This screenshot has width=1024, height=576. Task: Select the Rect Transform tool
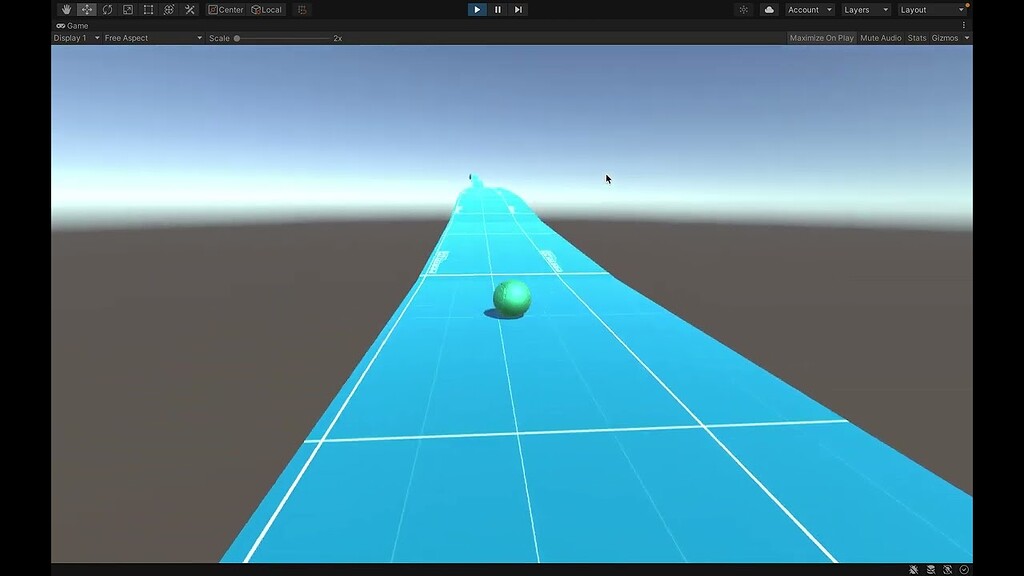(147, 9)
